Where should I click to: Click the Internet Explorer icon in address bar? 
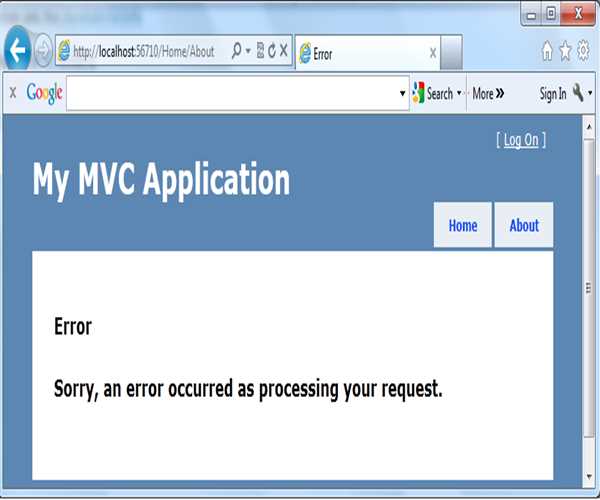(64, 50)
